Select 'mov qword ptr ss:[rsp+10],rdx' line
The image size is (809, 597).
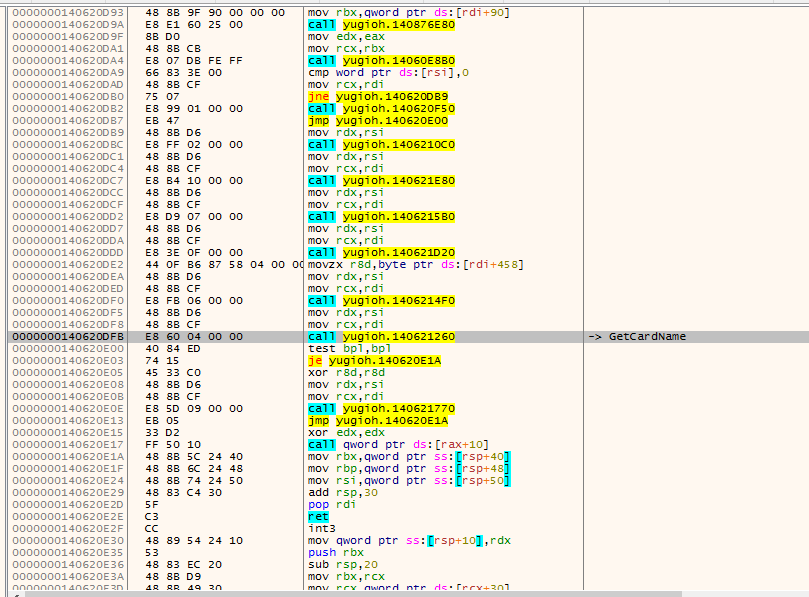(409, 540)
